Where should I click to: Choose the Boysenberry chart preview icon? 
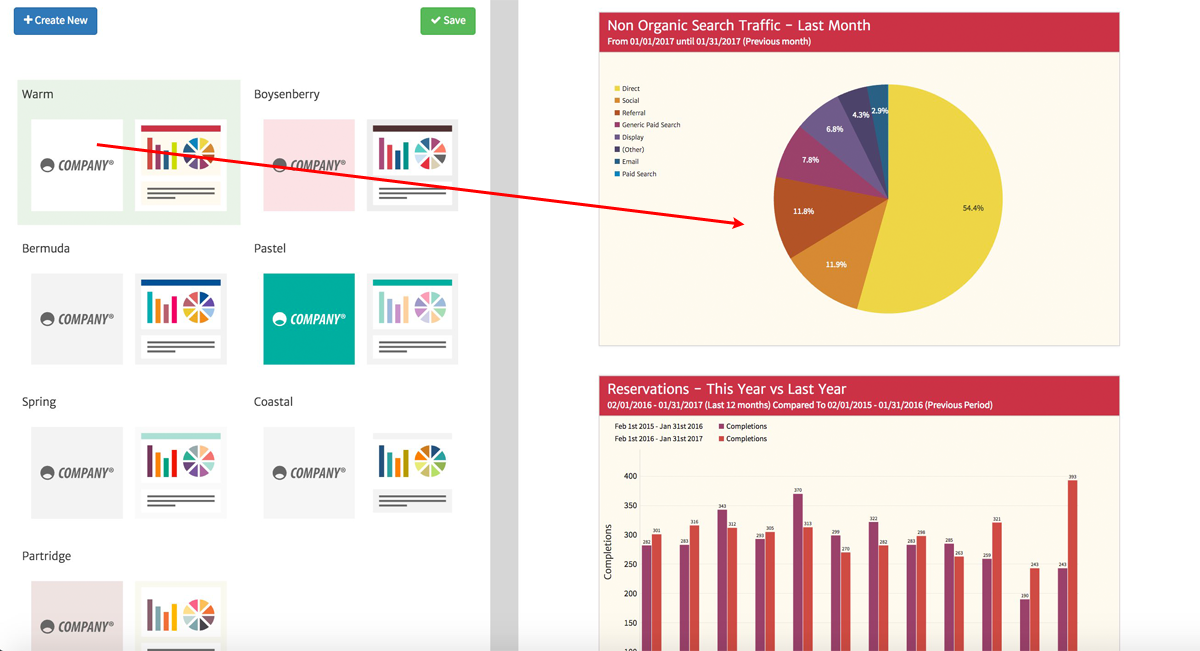(x=412, y=165)
